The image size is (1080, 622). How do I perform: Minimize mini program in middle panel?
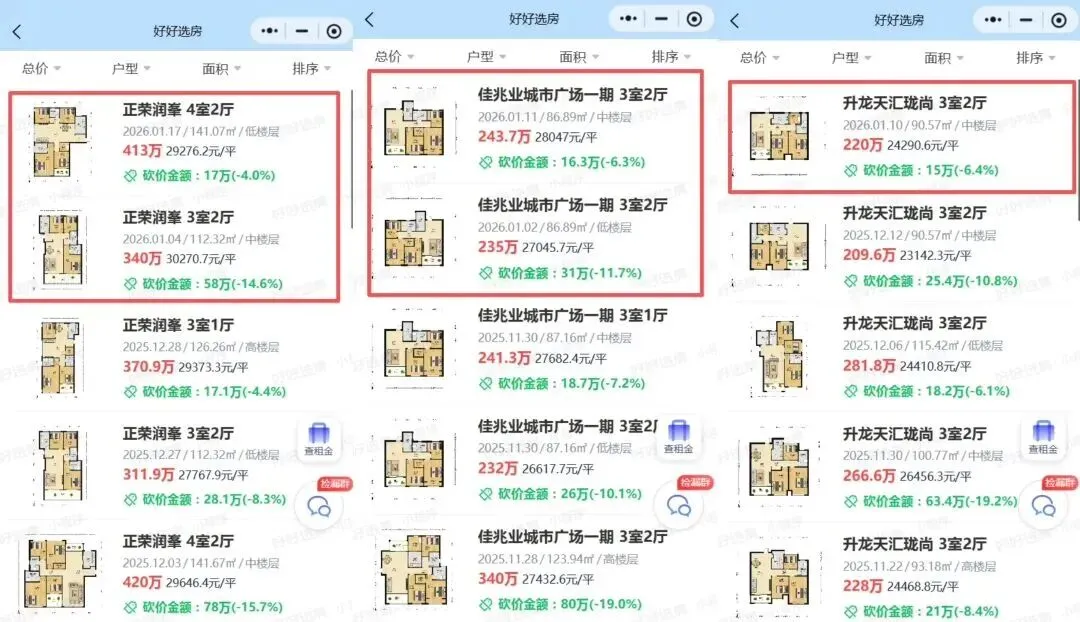[x=661, y=19]
